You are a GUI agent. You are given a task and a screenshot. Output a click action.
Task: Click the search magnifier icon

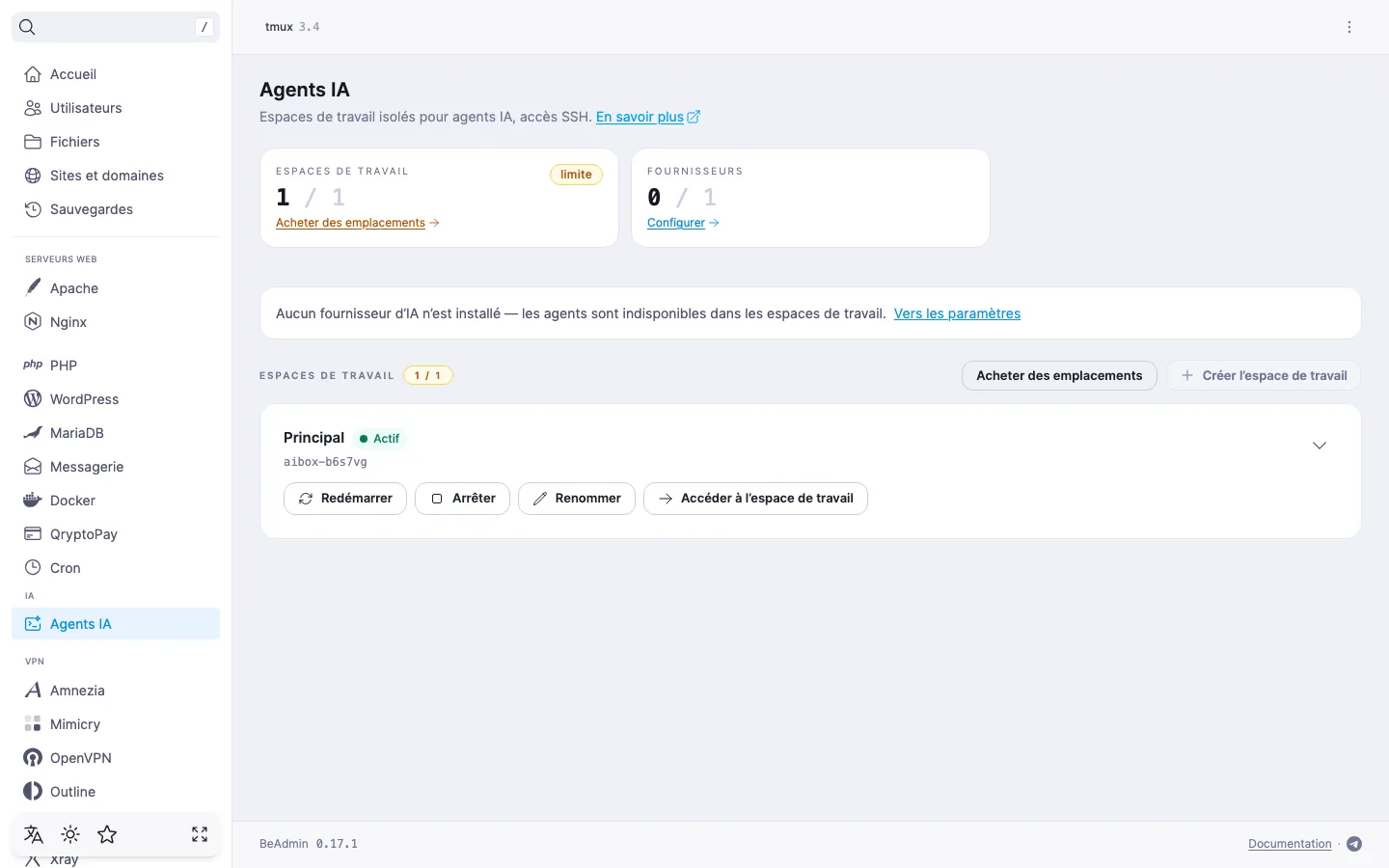pyautogui.click(x=27, y=27)
